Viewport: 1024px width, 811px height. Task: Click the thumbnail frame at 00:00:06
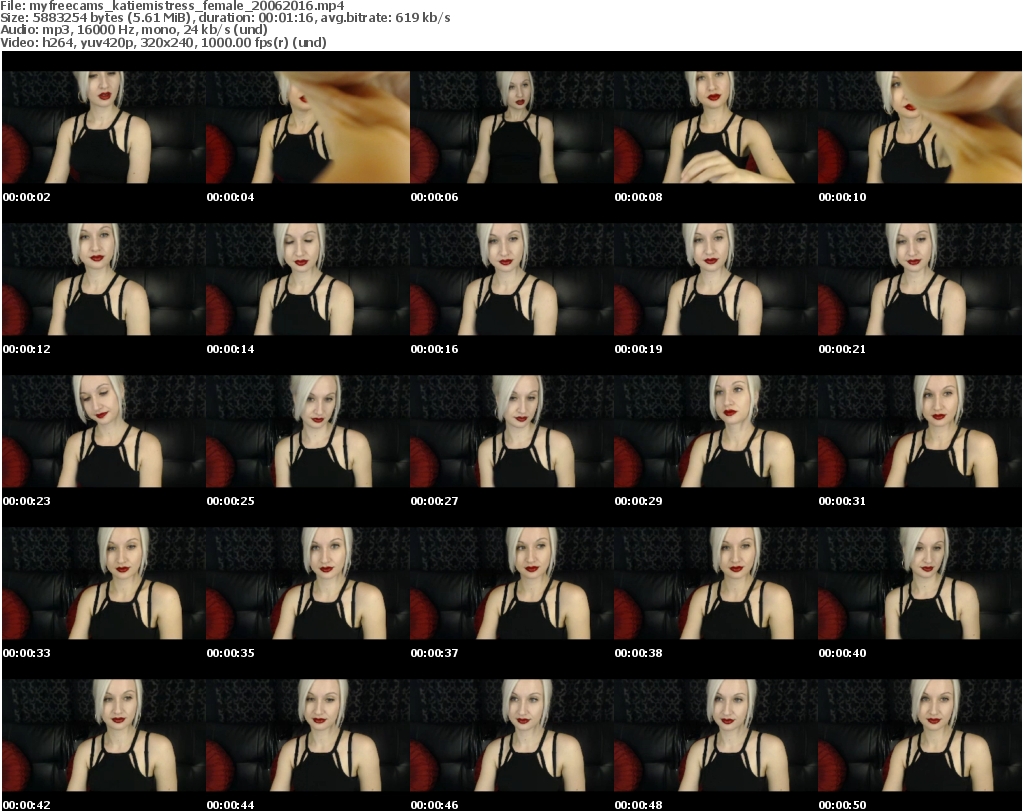click(512, 127)
